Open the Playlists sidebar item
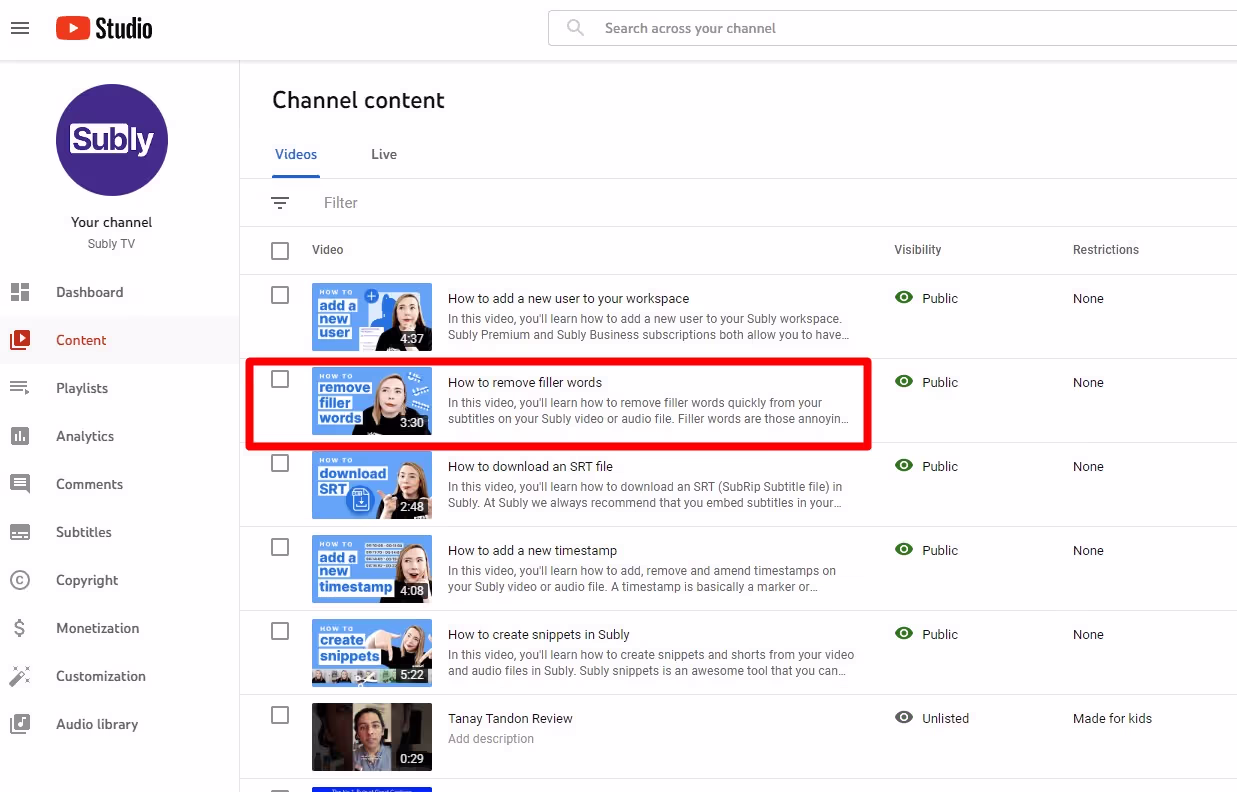Screen dimensions: 1237x792 coord(82,388)
